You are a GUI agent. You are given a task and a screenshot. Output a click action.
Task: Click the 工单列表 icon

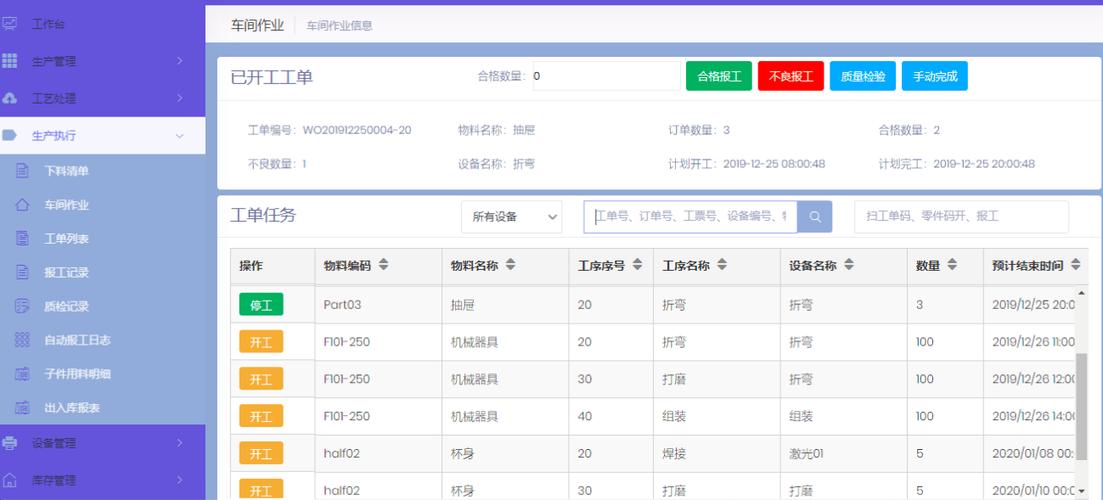23,238
